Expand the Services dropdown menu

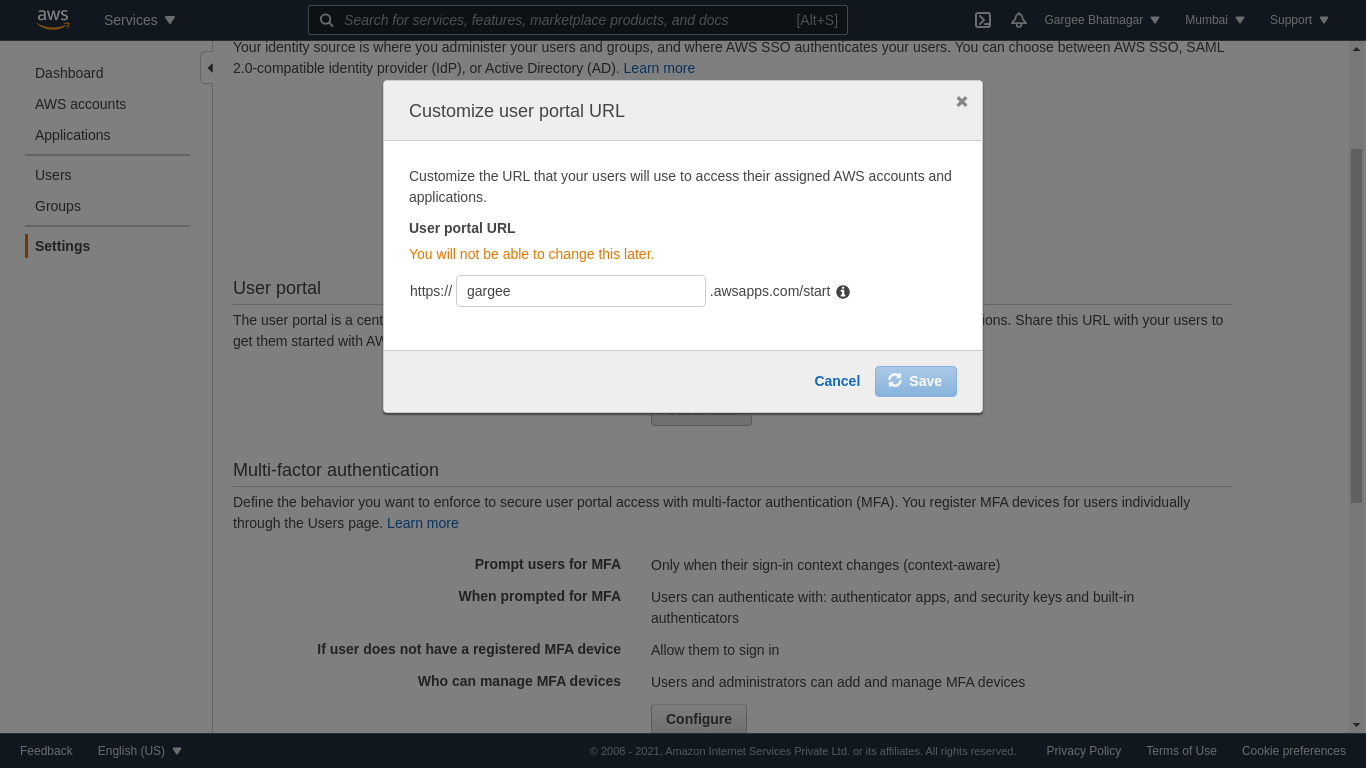pos(139,20)
